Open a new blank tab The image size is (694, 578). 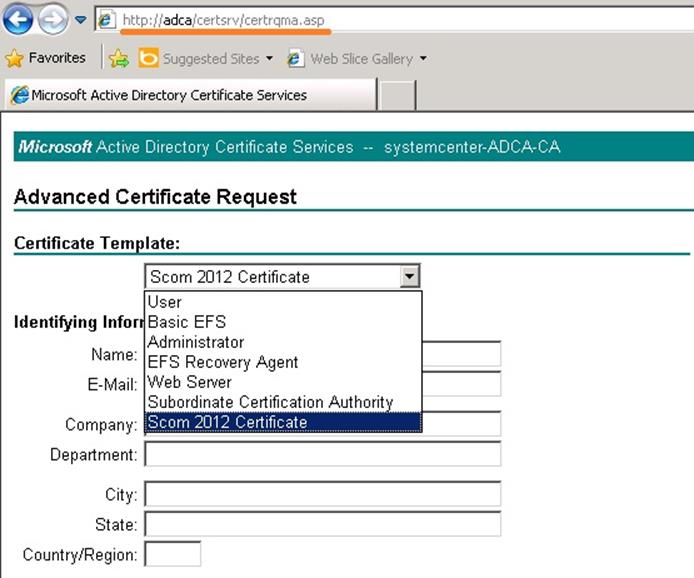click(x=397, y=95)
